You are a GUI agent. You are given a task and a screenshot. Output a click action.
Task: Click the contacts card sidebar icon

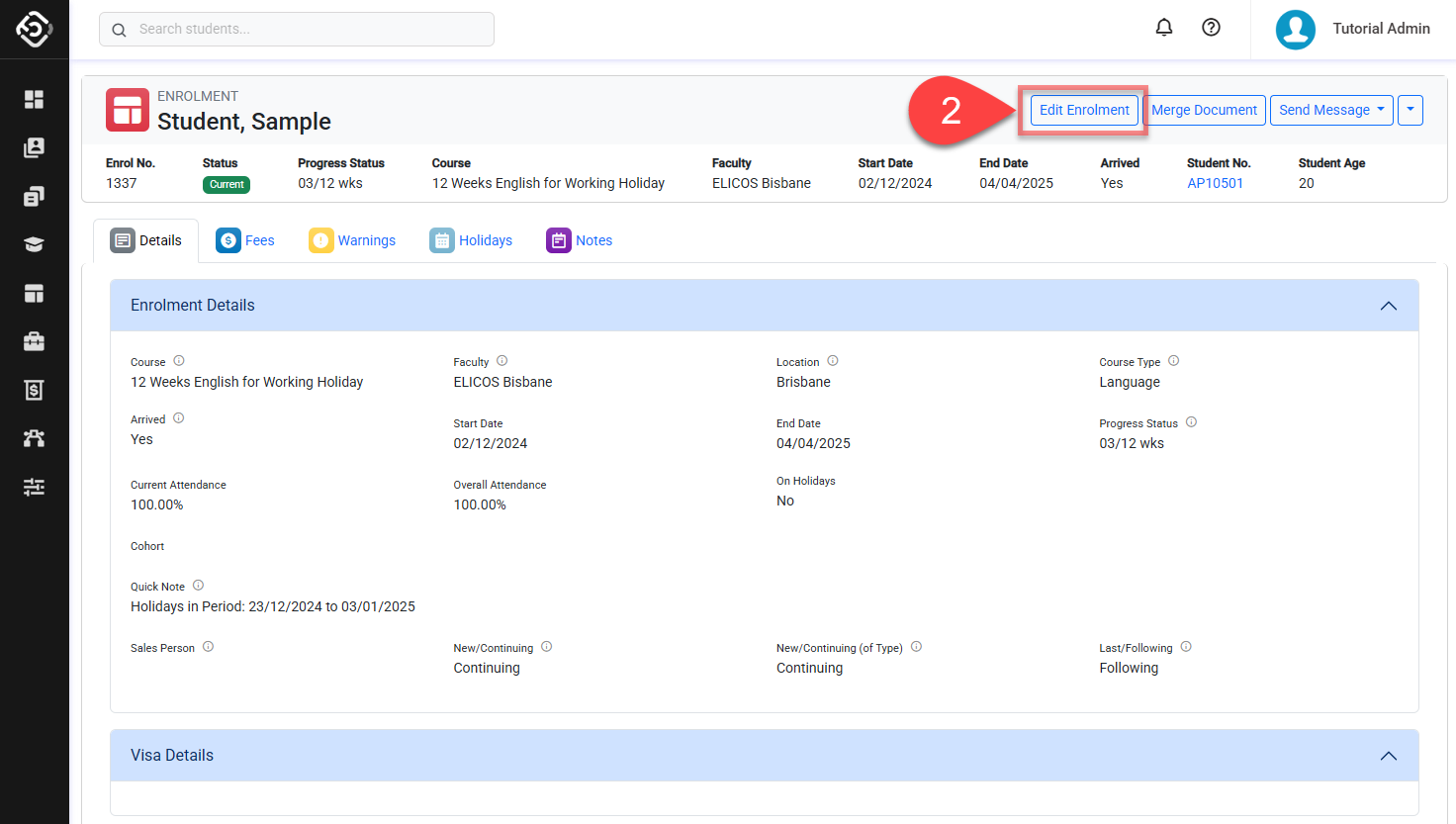(34, 147)
